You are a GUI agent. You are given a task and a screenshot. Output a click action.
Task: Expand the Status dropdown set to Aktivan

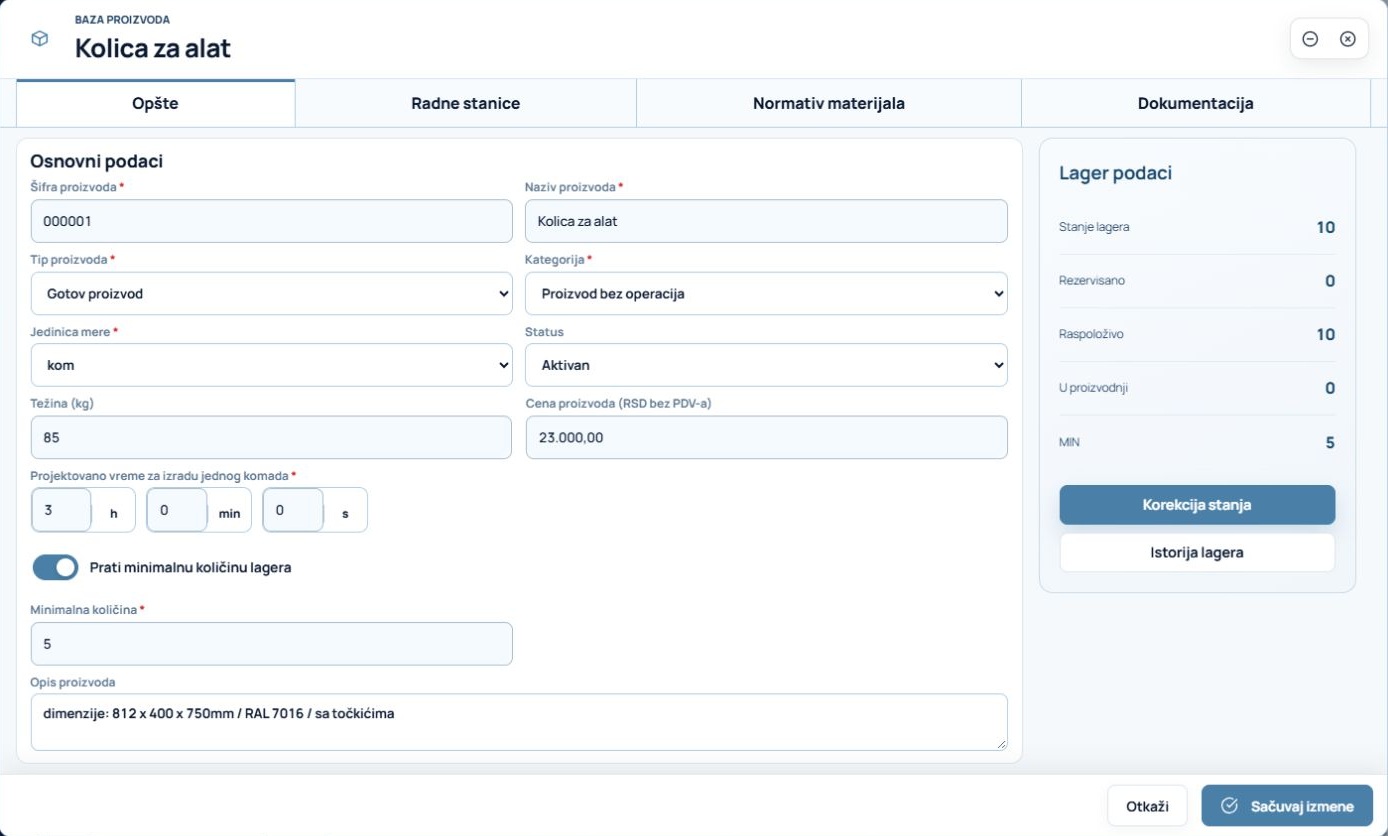(x=766, y=365)
